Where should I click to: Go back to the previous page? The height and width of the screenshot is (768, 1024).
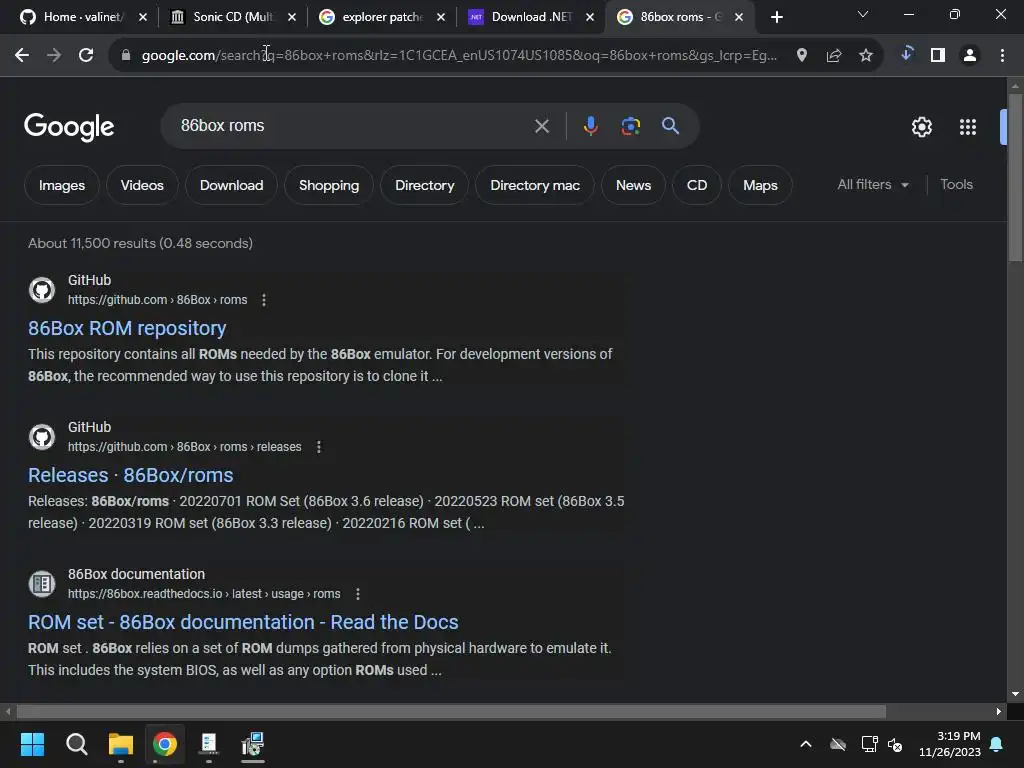[x=22, y=56]
